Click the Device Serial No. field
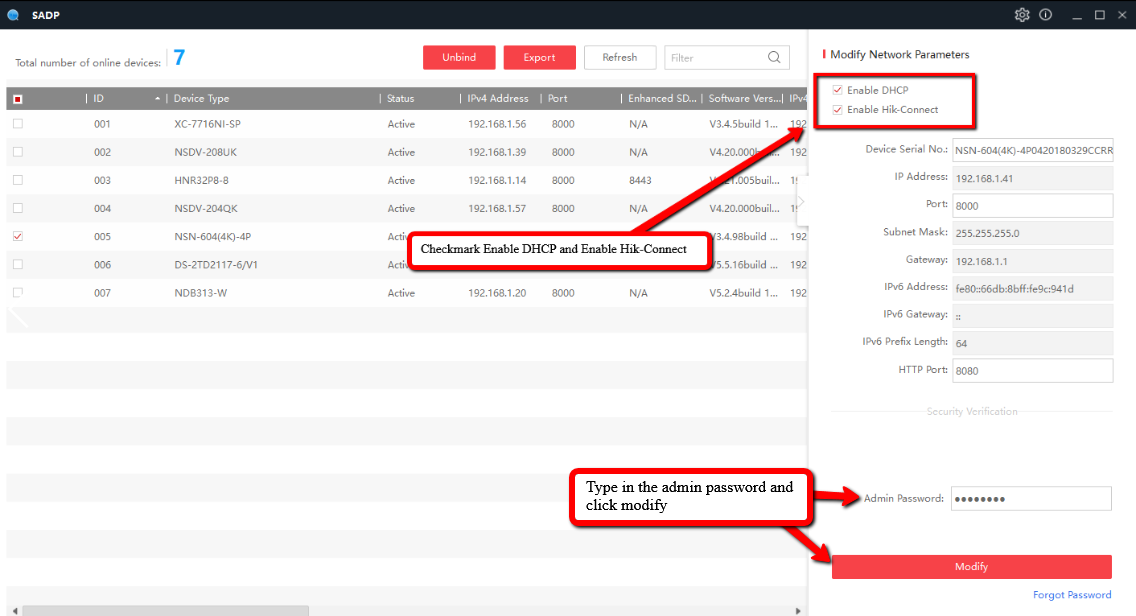This screenshot has width=1136, height=616. pyautogui.click(x=1032, y=150)
